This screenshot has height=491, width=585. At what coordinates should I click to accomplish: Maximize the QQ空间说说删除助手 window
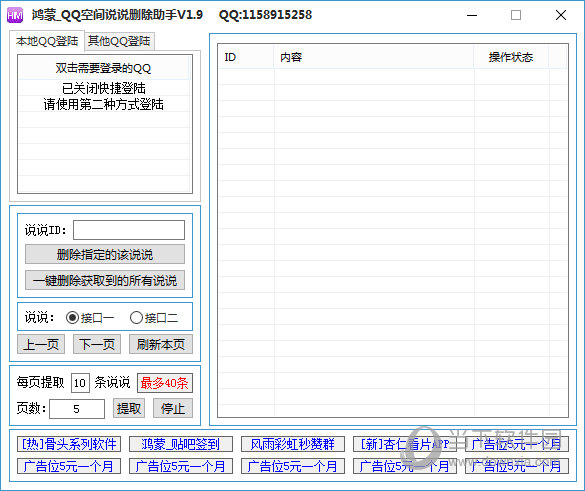pos(516,15)
